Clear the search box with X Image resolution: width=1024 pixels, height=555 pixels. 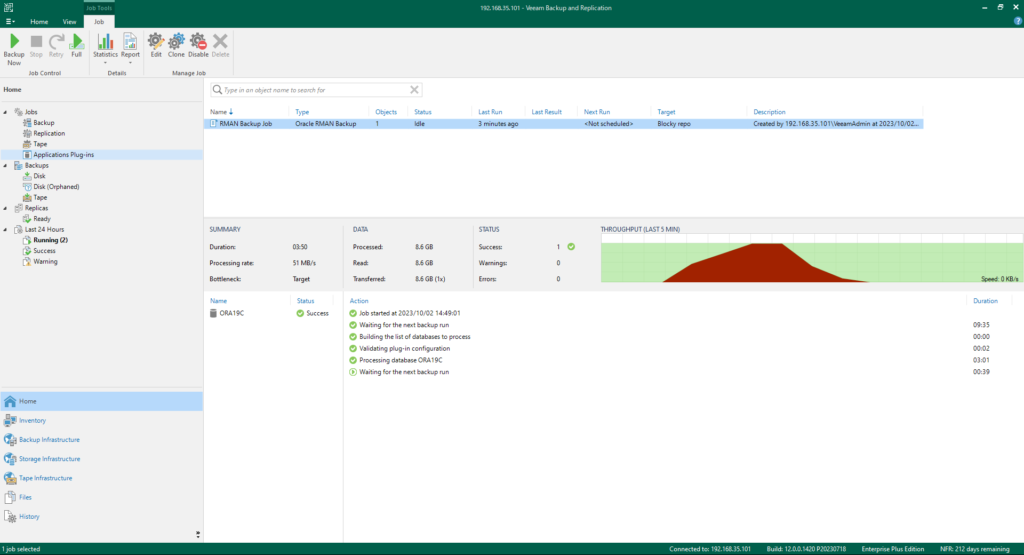click(414, 90)
